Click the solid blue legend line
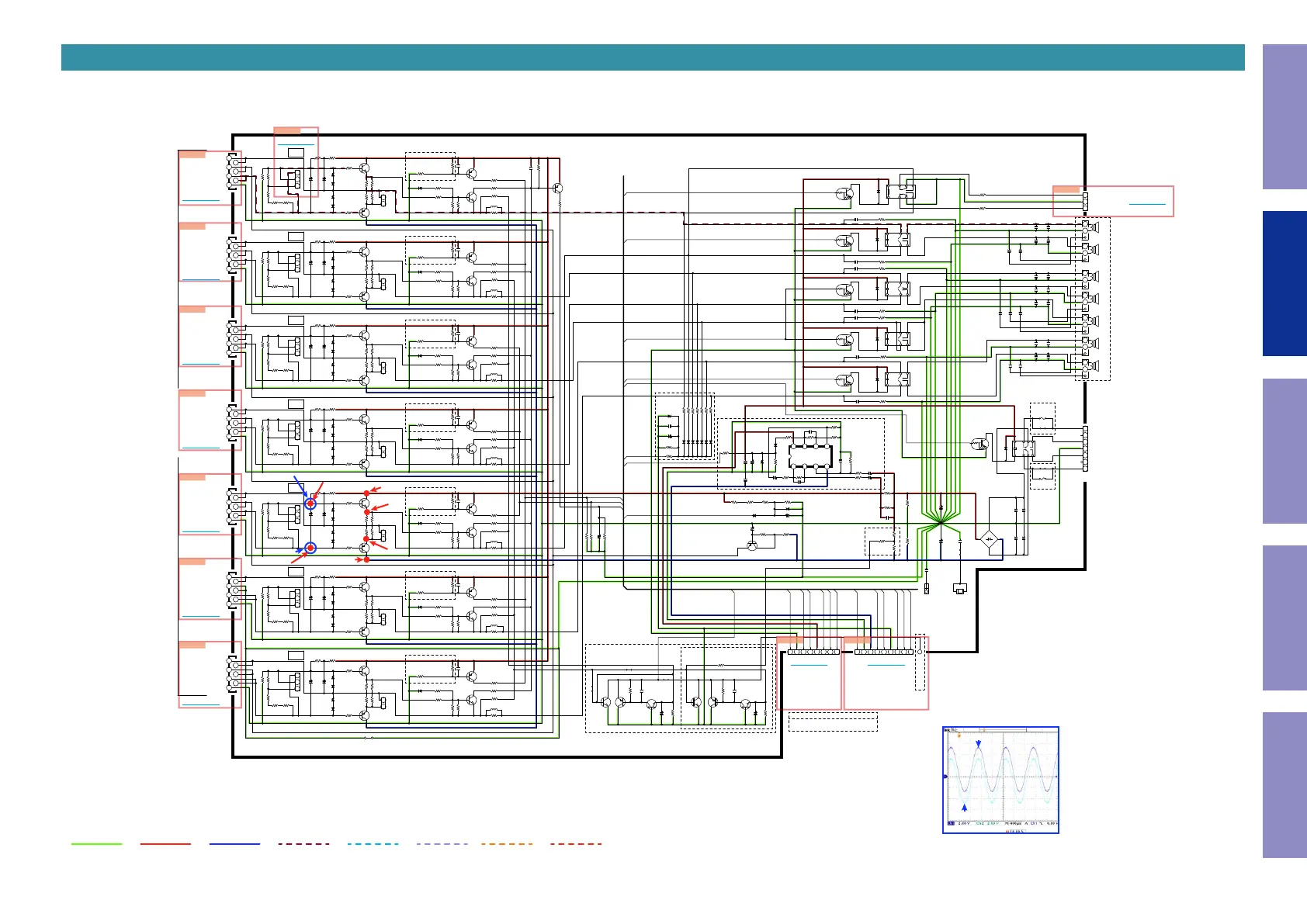This screenshot has width=1307, height=924. click(234, 844)
